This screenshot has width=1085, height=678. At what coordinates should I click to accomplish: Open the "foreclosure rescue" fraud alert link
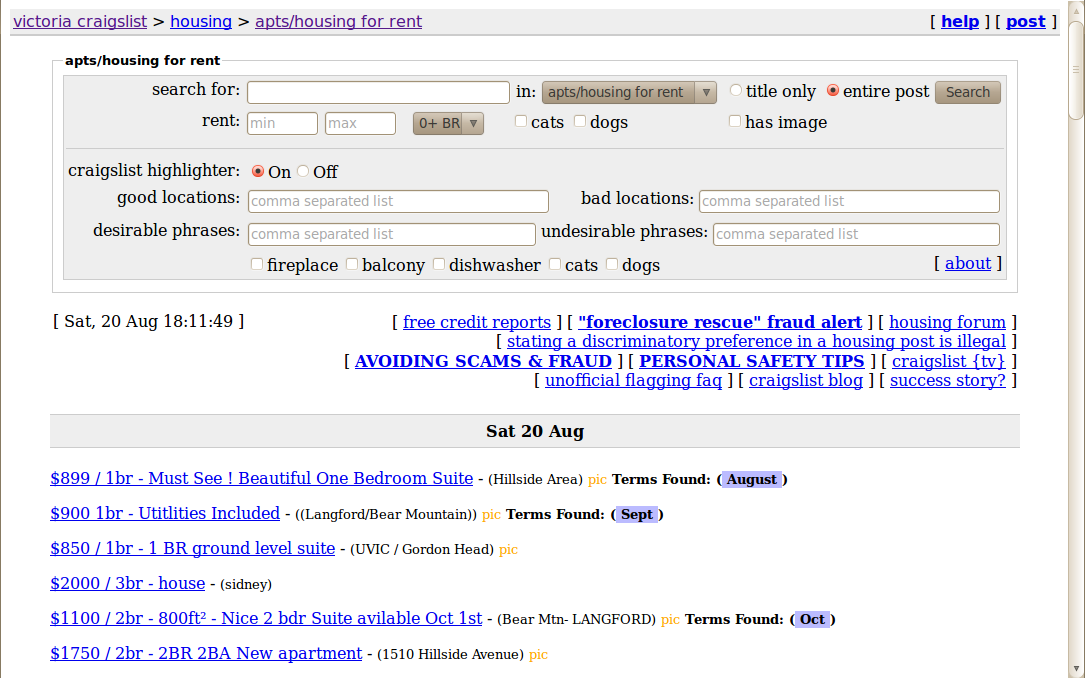coord(720,322)
